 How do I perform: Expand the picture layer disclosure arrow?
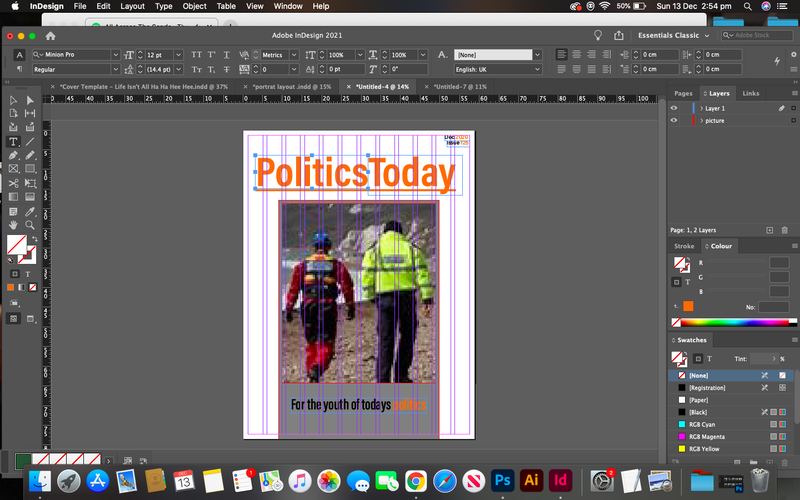click(x=702, y=120)
